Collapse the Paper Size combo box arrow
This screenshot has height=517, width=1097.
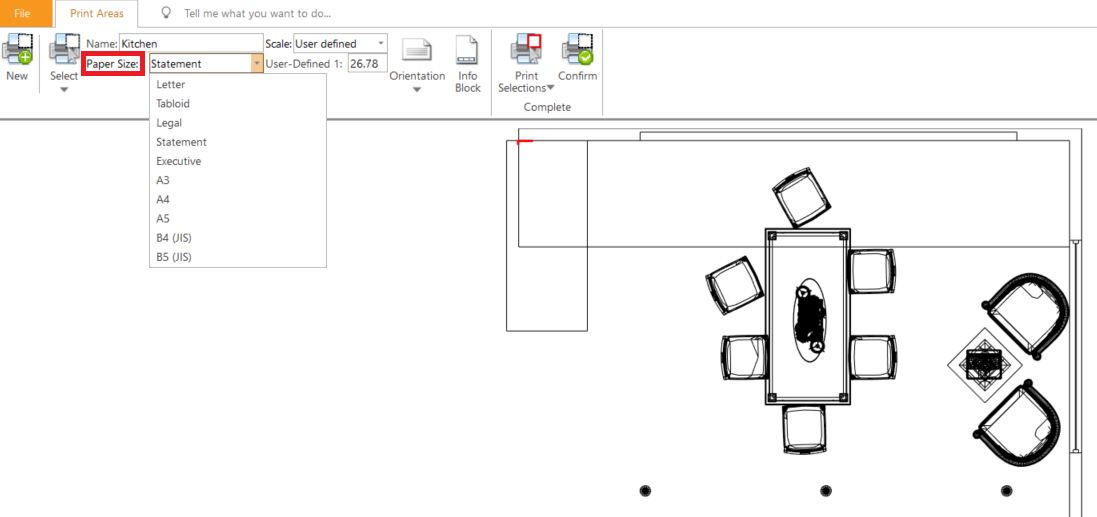(257, 64)
